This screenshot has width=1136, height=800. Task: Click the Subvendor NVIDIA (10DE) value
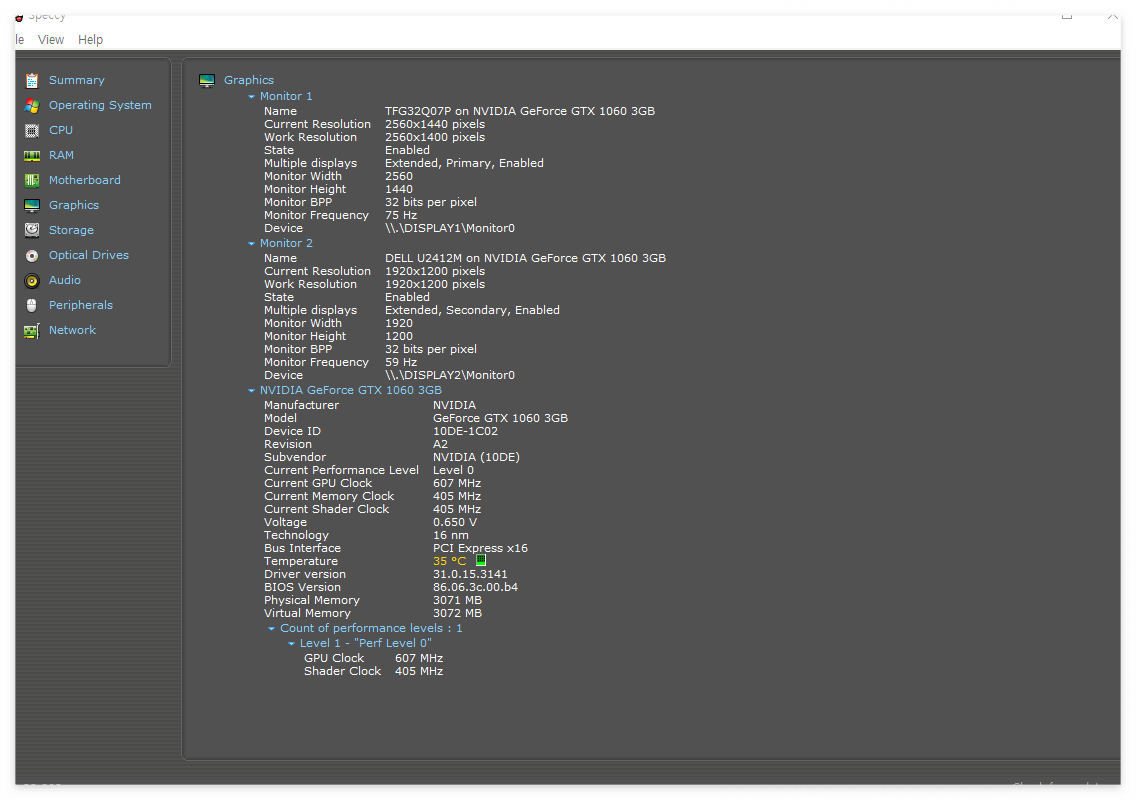(x=476, y=457)
